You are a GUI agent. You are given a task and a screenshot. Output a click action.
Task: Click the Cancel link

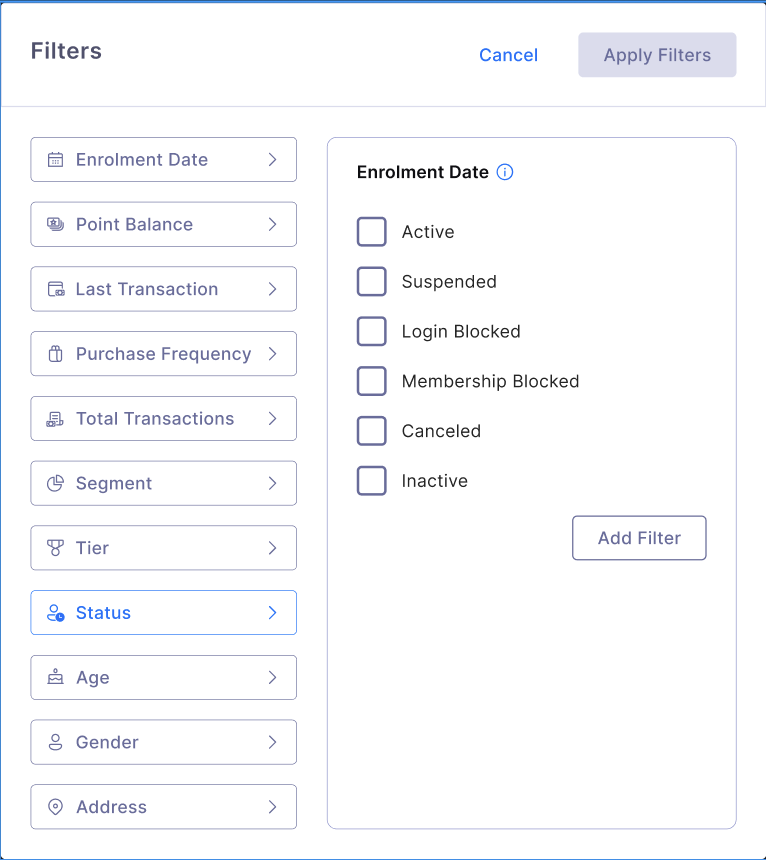(508, 56)
